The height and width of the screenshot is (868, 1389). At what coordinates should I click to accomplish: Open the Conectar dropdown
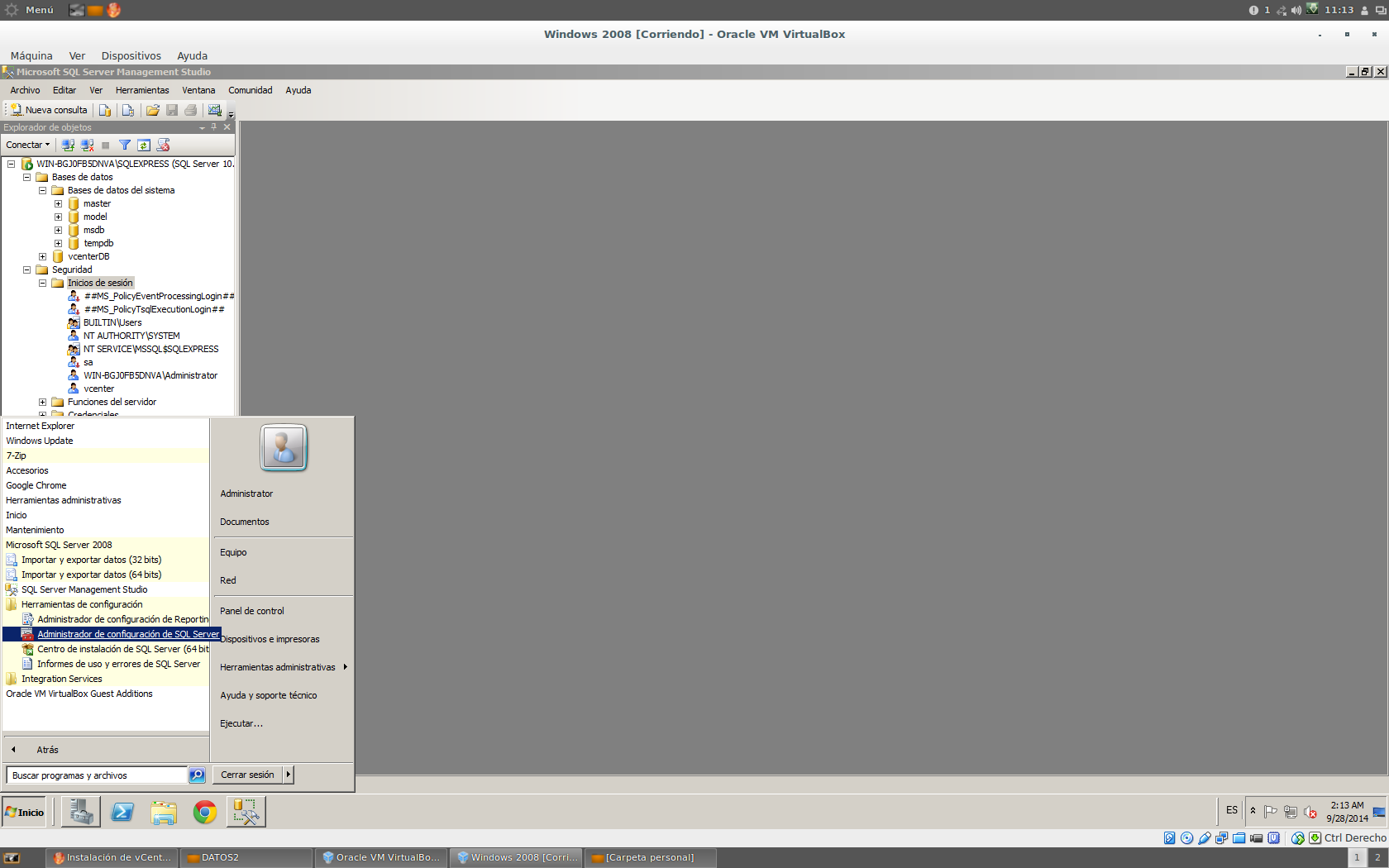28,145
